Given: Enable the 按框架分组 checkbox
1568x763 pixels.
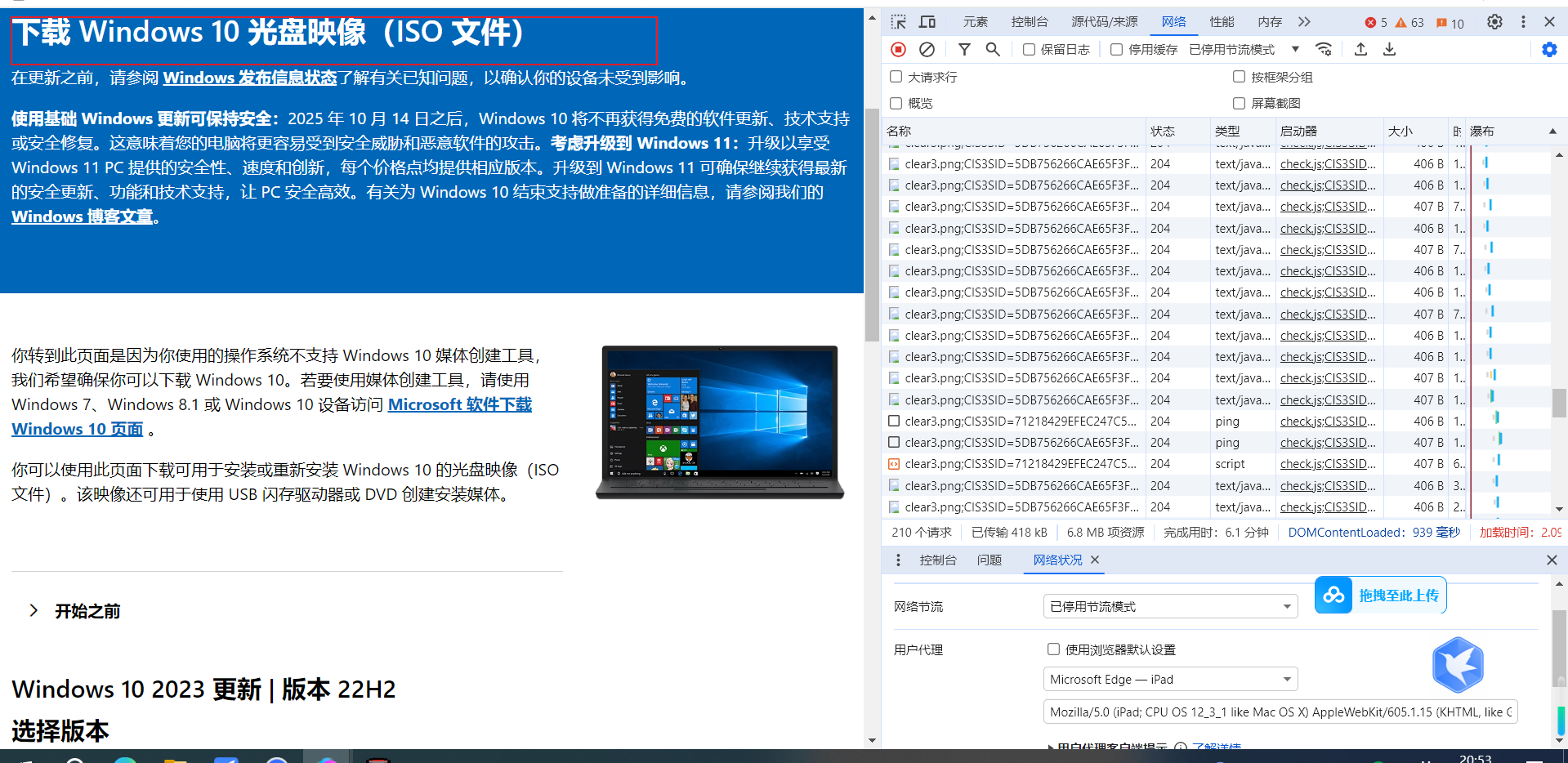Looking at the screenshot, I should click(x=1239, y=77).
